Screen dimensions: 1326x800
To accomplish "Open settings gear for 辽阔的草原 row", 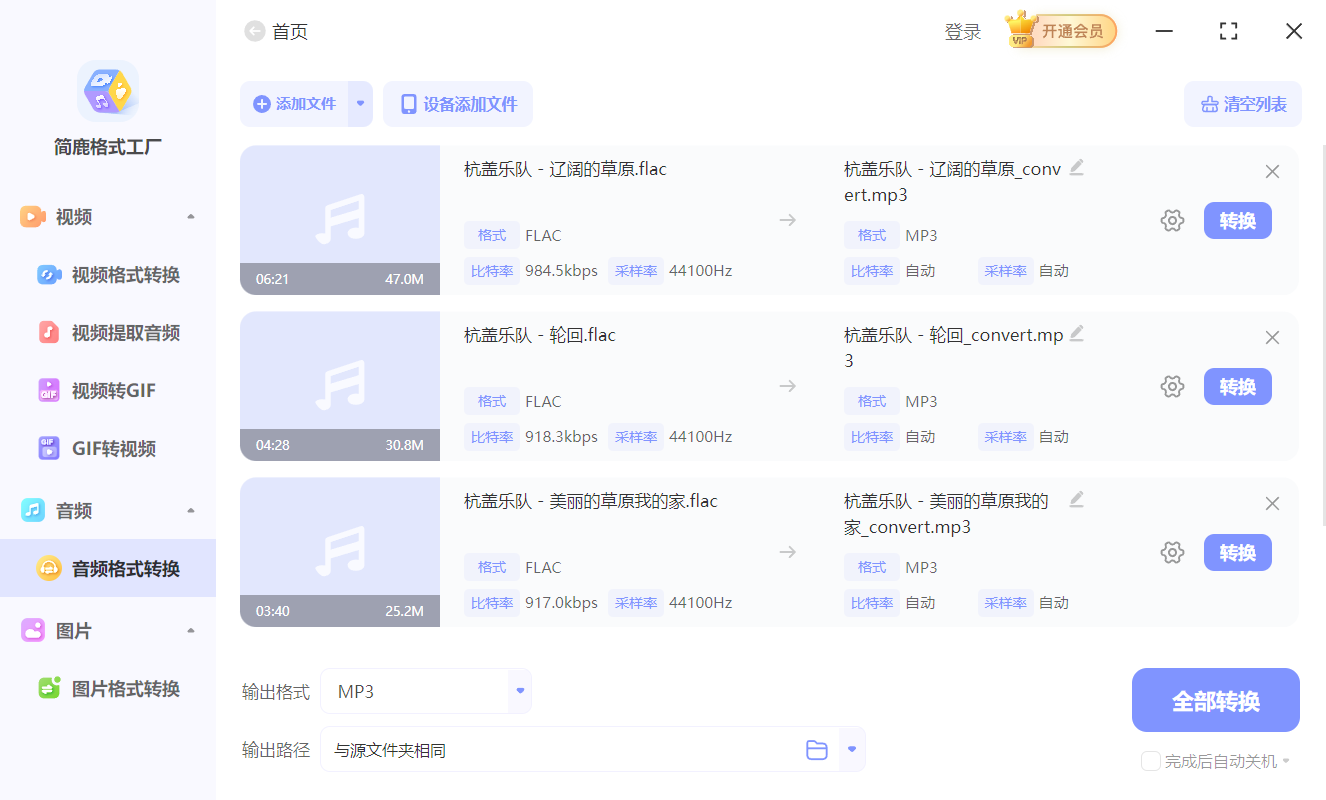I will click(x=1172, y=221).
